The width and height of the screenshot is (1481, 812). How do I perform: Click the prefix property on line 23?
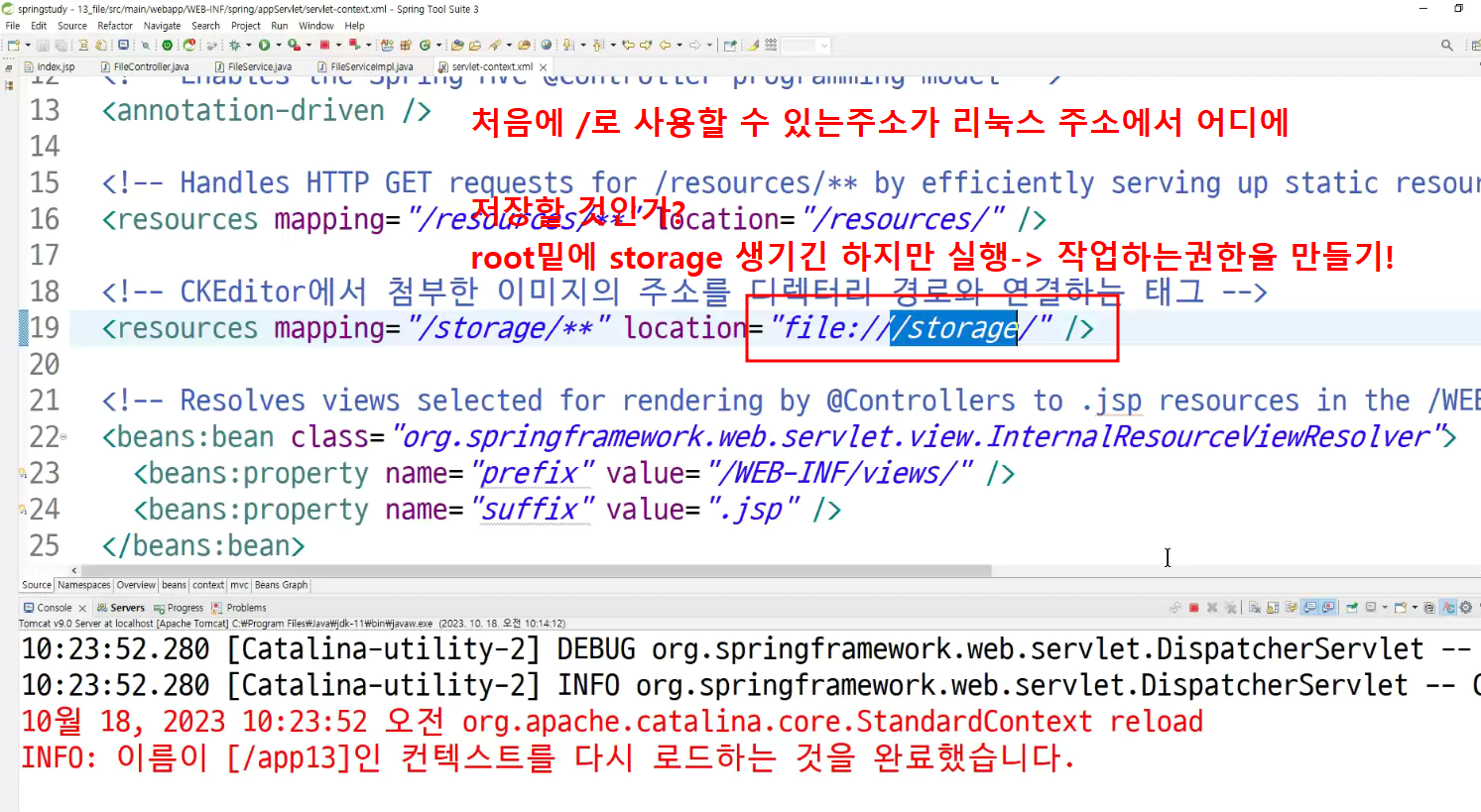(x=574, y=473)
